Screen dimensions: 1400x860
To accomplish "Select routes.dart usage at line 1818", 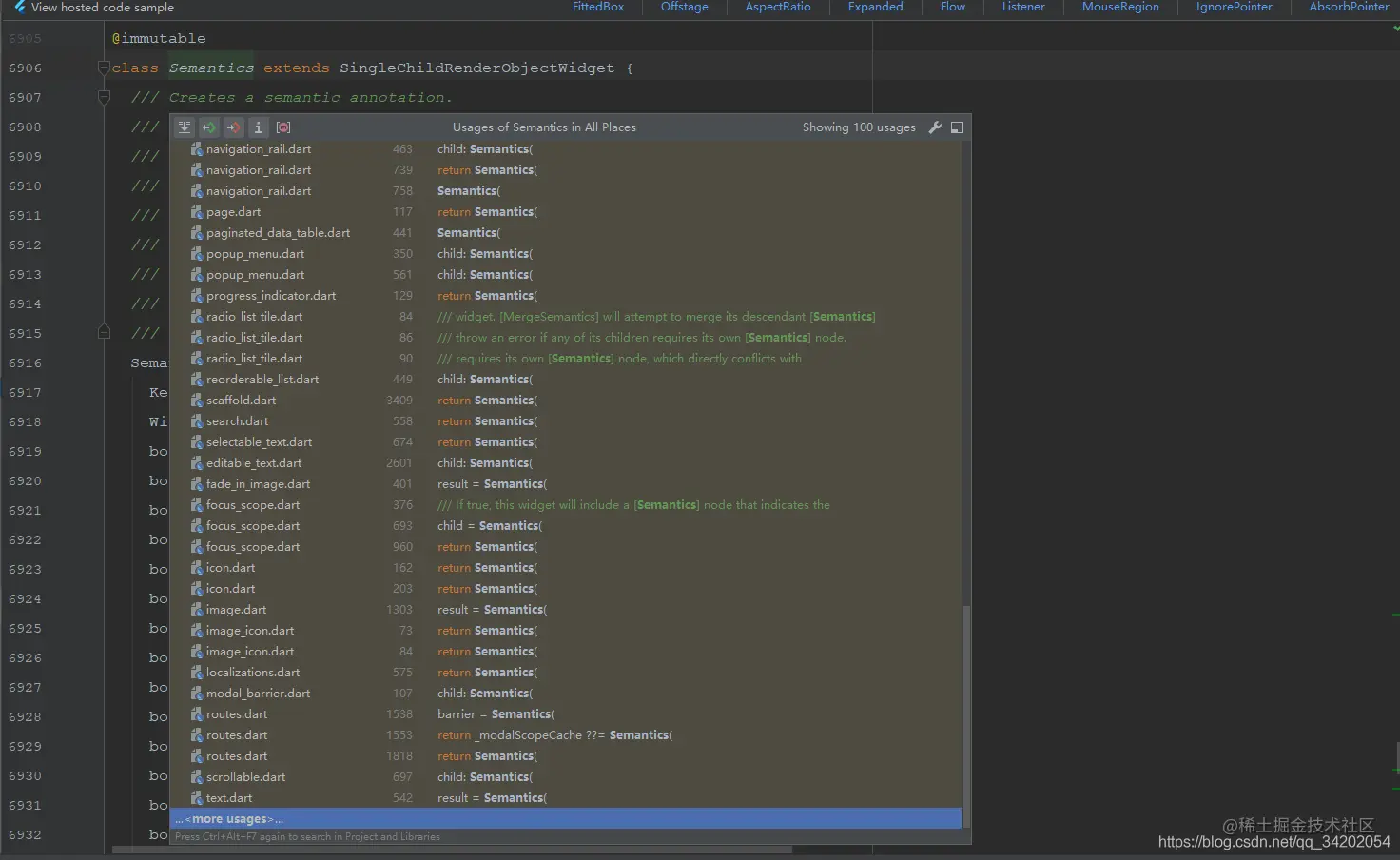I will pos(566,756).
